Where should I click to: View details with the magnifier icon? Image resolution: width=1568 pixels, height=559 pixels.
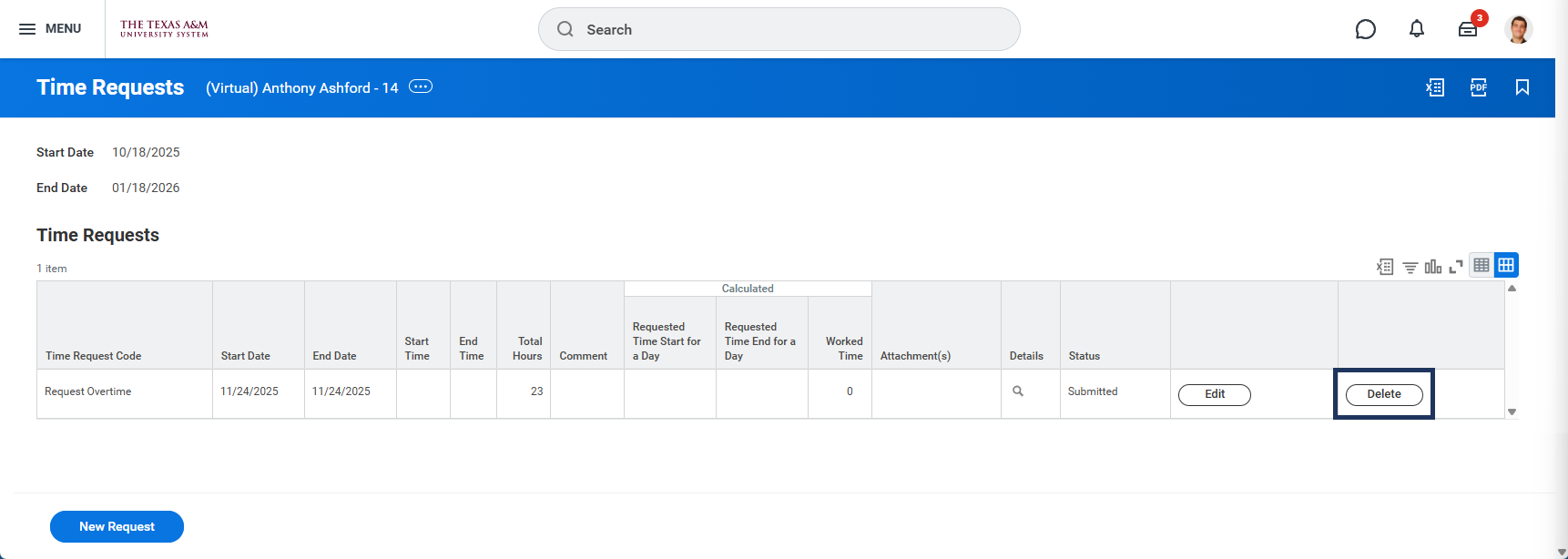click(x=1018, y=391)
